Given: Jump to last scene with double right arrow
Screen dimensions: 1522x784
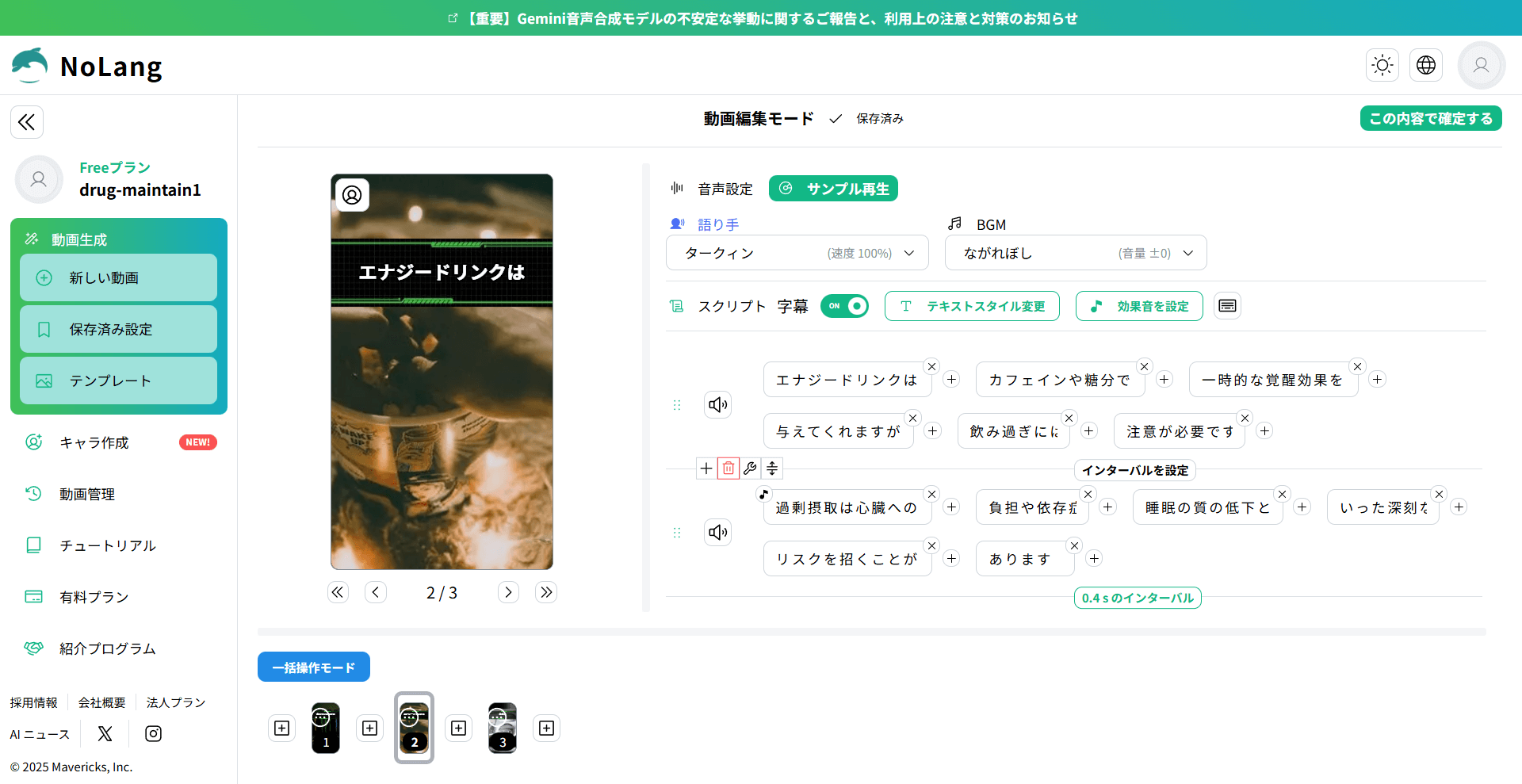Looking at the screenshot, I should pyautogui.click(x=546, y=592).
